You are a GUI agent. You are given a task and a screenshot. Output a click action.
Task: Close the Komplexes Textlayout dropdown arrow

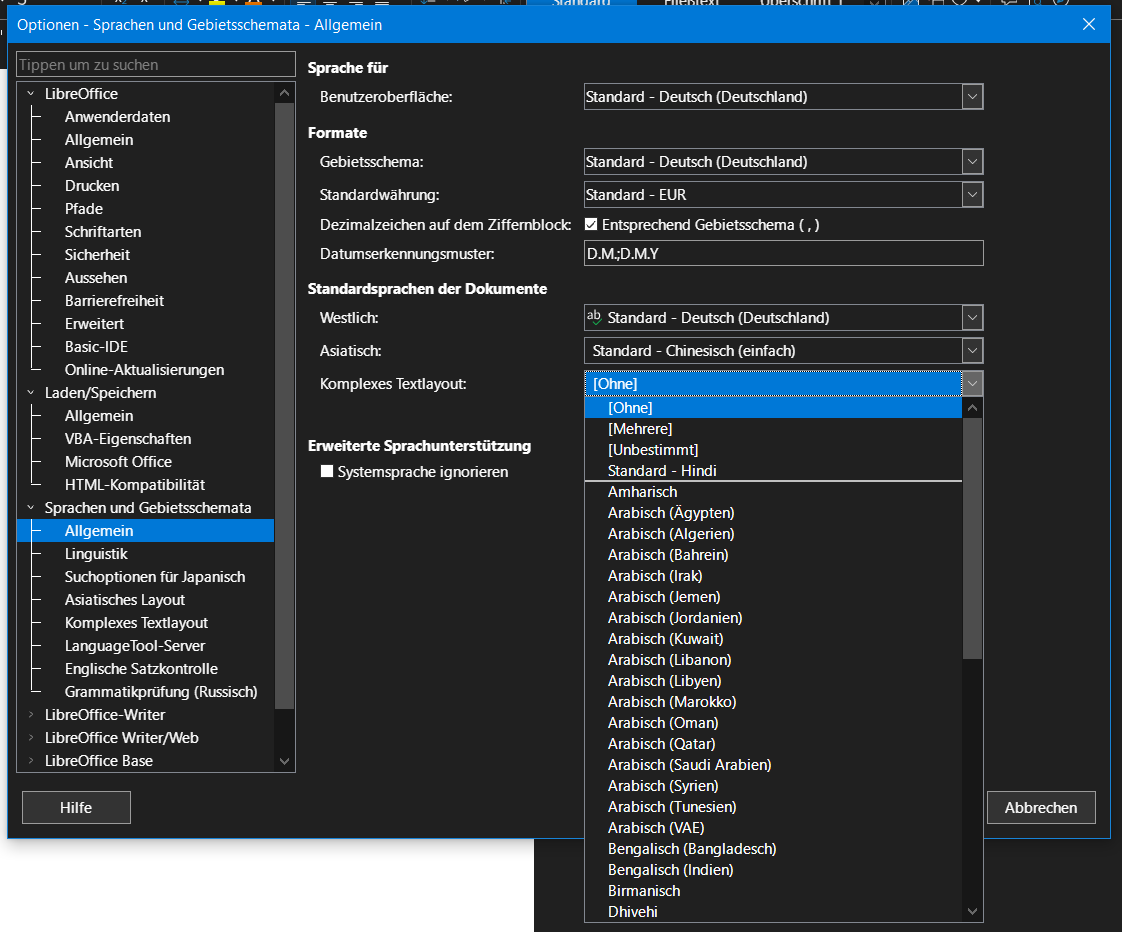[x=972, y=384]
